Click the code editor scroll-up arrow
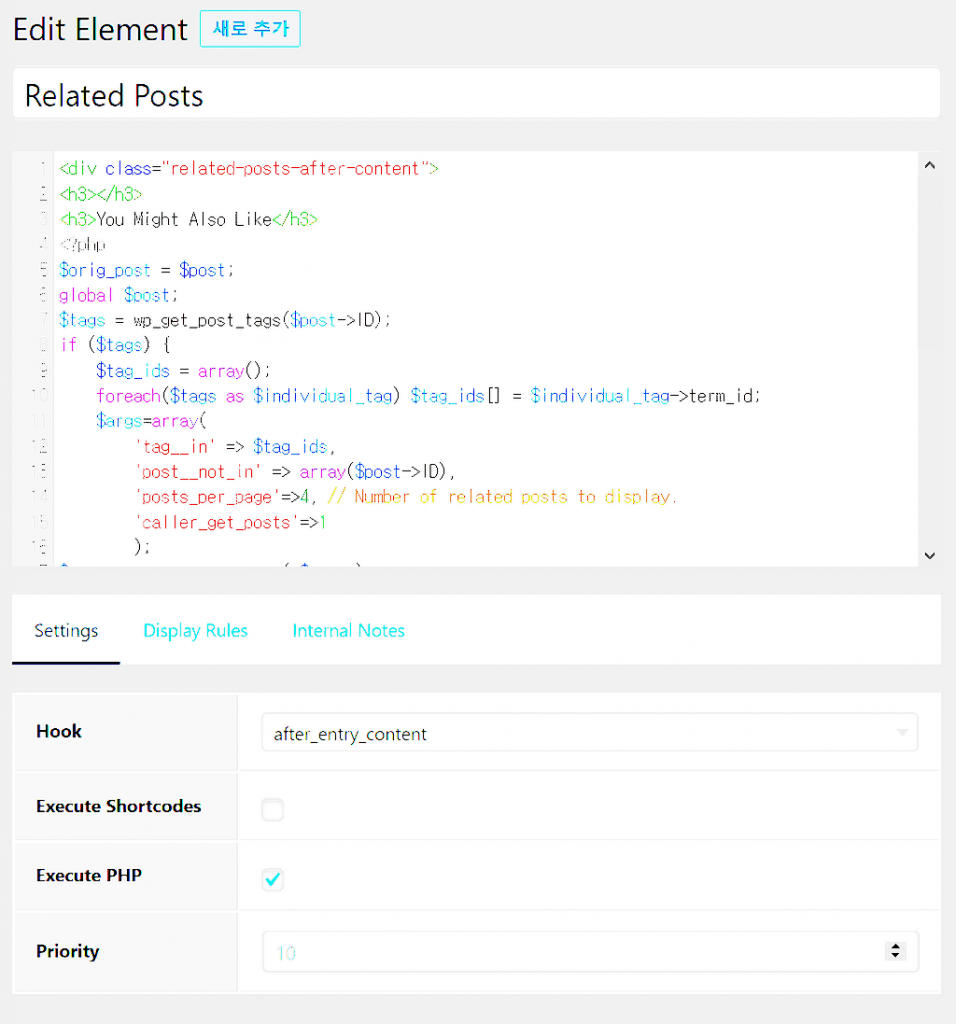 [x=929, y=166]
